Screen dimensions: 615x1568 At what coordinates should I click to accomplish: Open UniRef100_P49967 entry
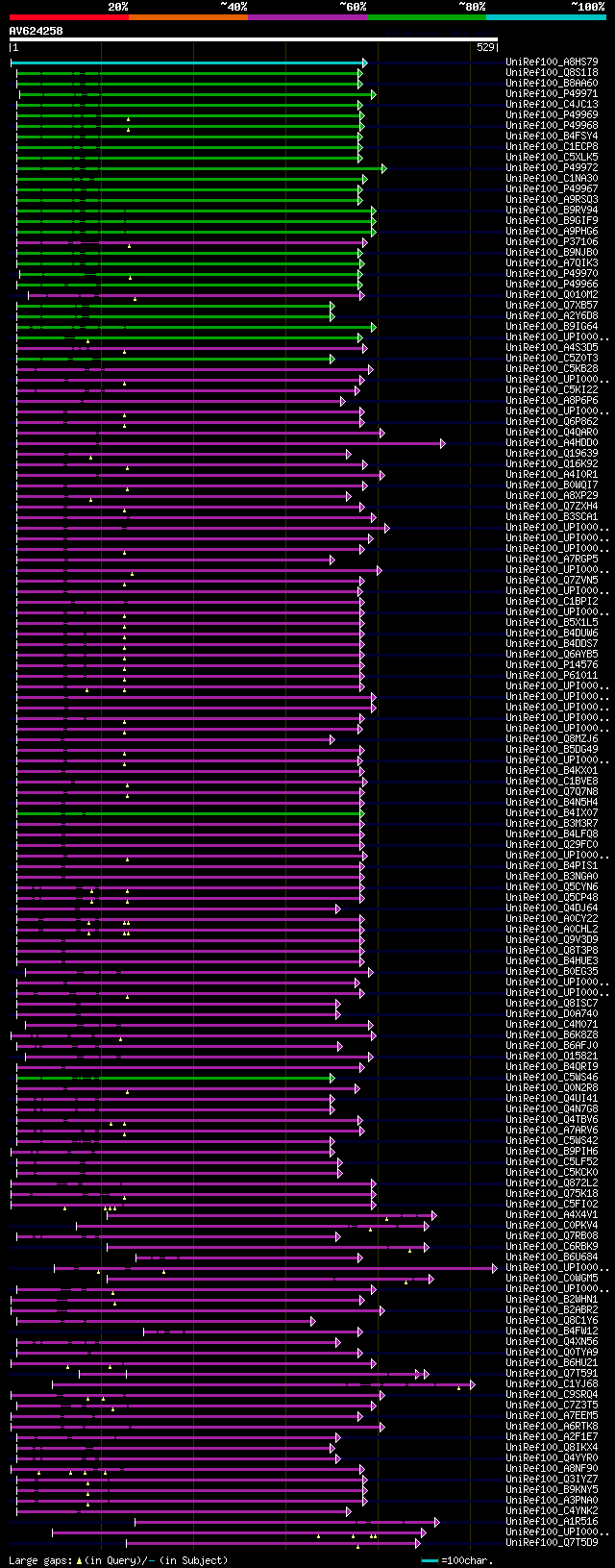click(552, 189)
